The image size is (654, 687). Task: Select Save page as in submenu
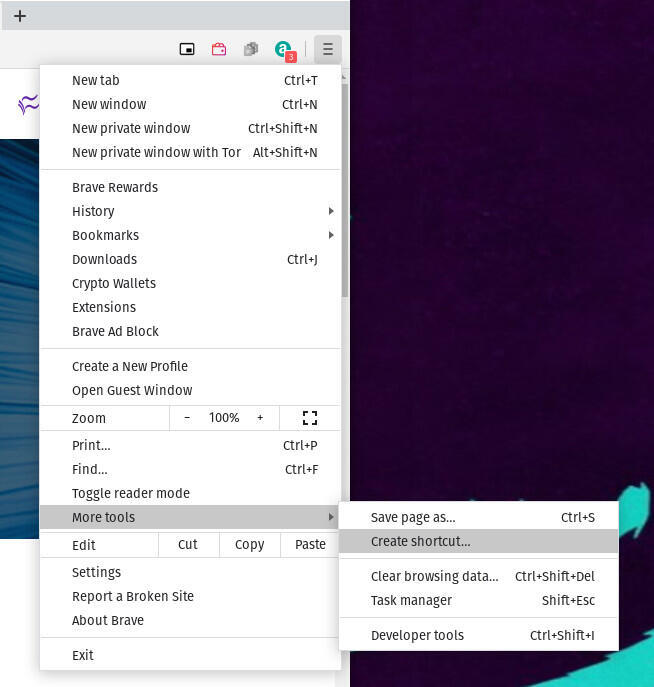pyautogui.click(x=479, y=517)
